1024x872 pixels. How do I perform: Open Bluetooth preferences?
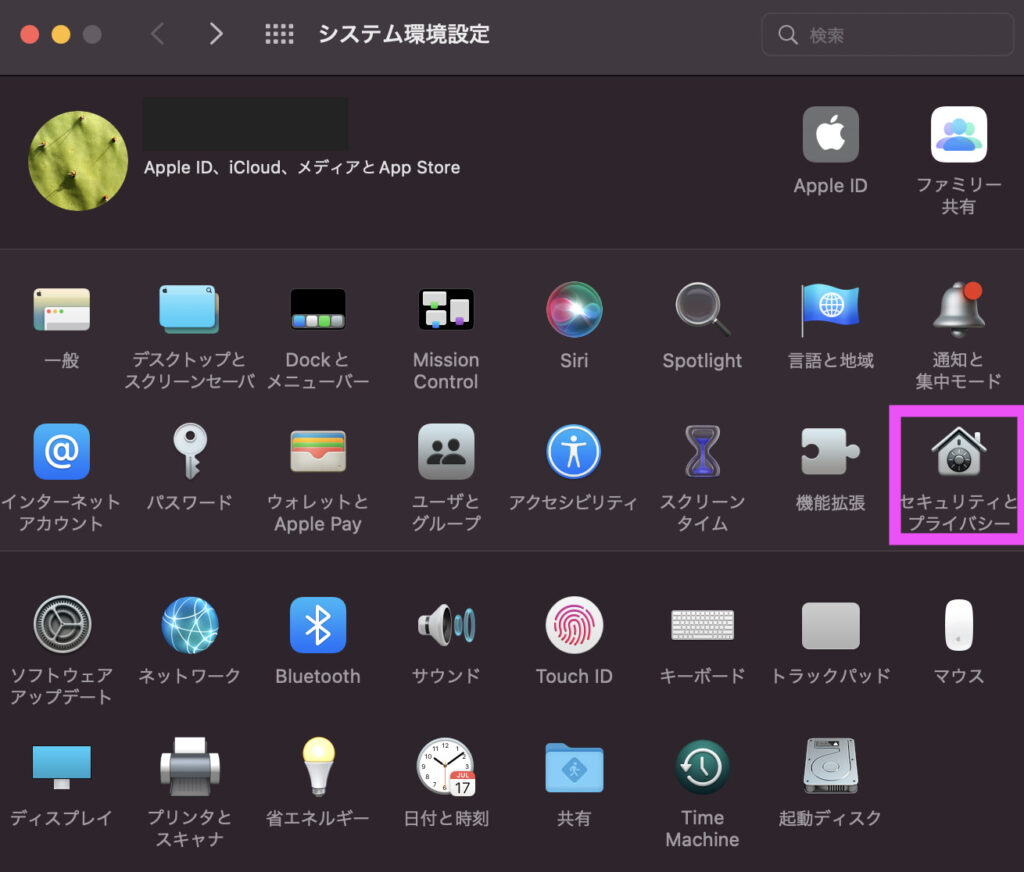pos(317,624)
